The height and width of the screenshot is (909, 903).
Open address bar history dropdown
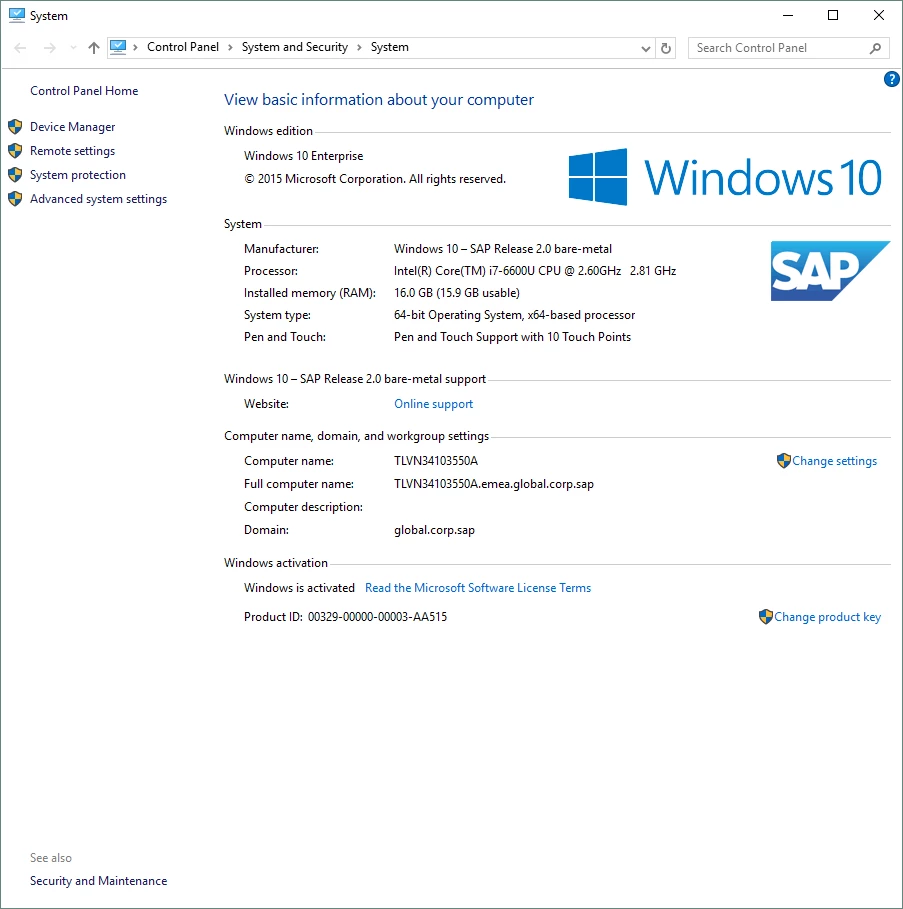[x=646, y=49]
